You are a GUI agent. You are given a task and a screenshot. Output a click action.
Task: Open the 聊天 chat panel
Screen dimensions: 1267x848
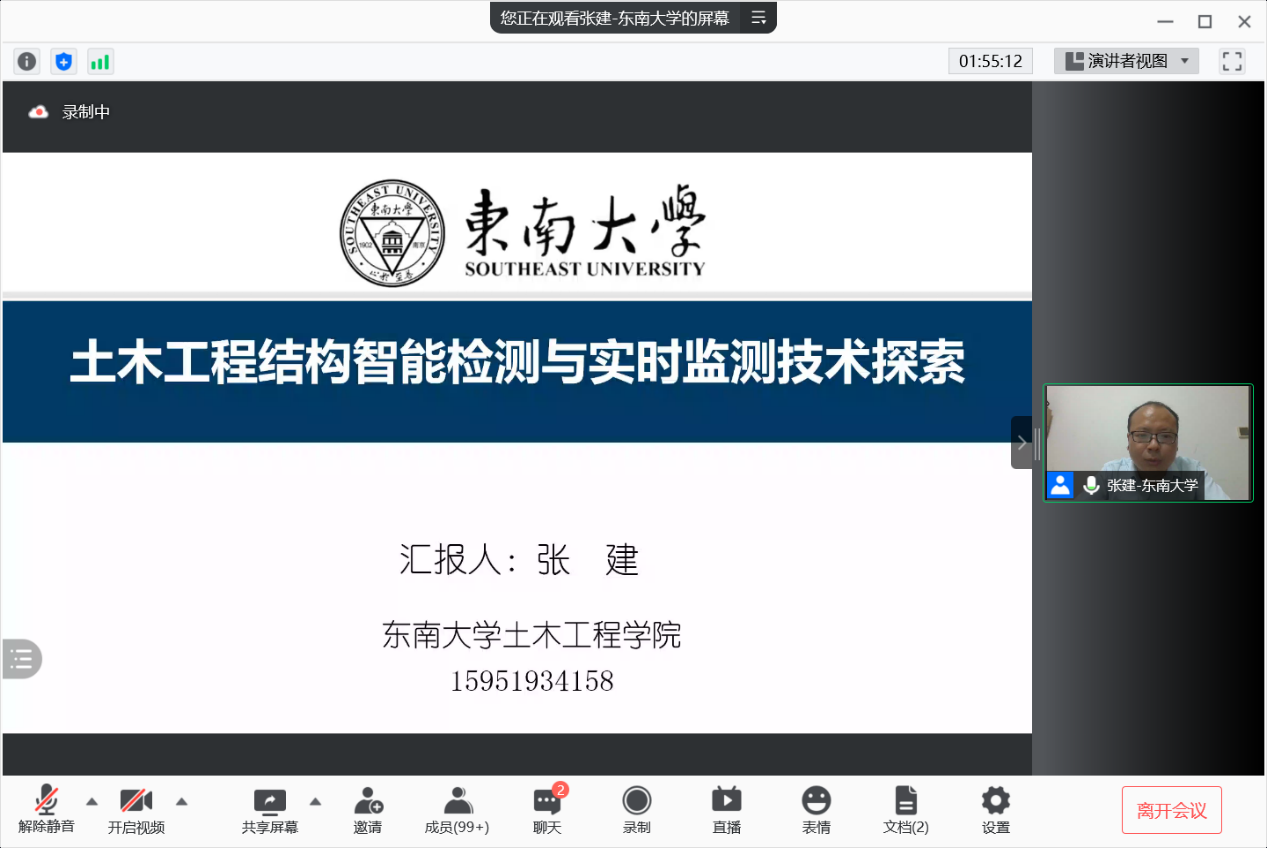point(547,810)
